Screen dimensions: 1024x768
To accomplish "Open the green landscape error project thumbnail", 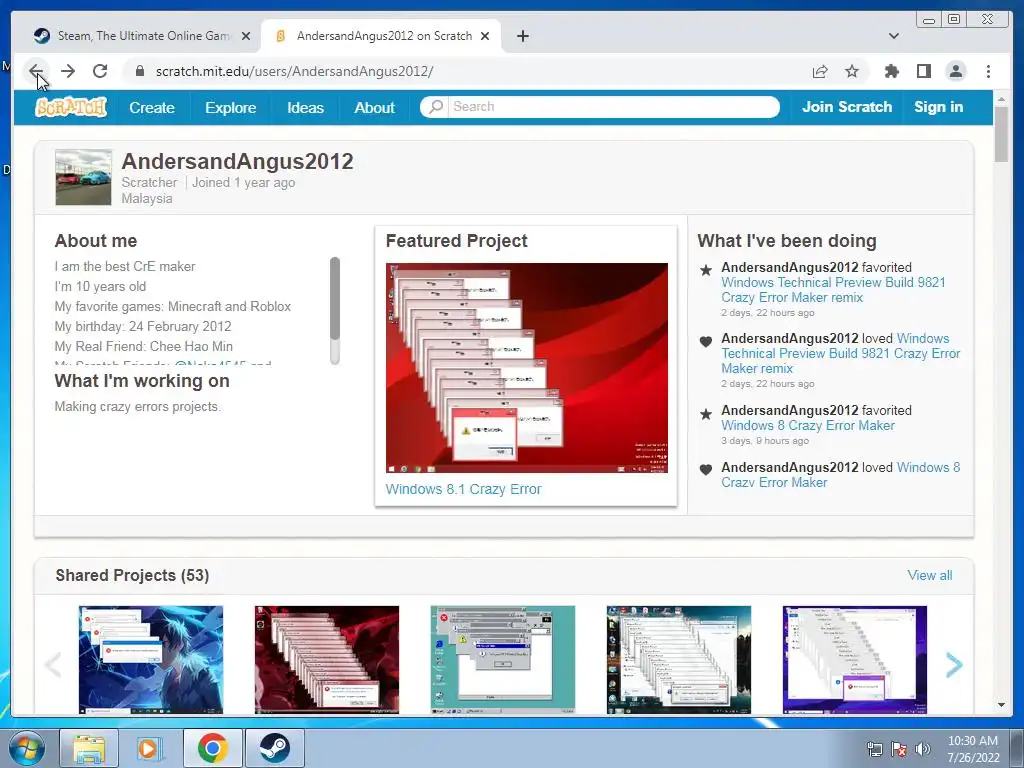I will 679,660.
